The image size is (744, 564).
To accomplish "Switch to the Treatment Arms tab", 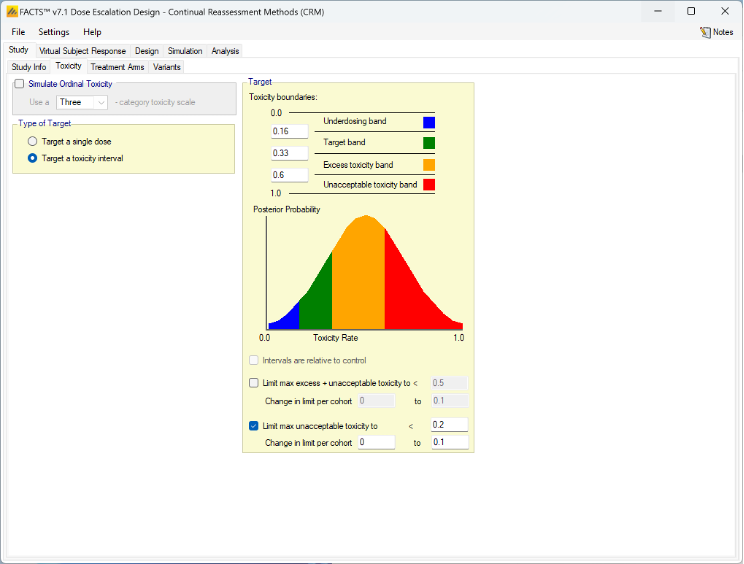I will (117, 67).
